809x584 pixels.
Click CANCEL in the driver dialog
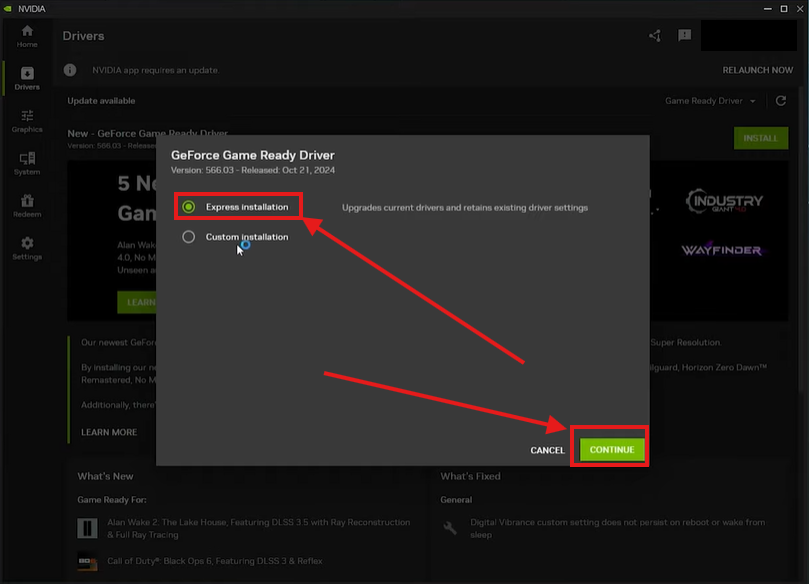coord(547,450)
